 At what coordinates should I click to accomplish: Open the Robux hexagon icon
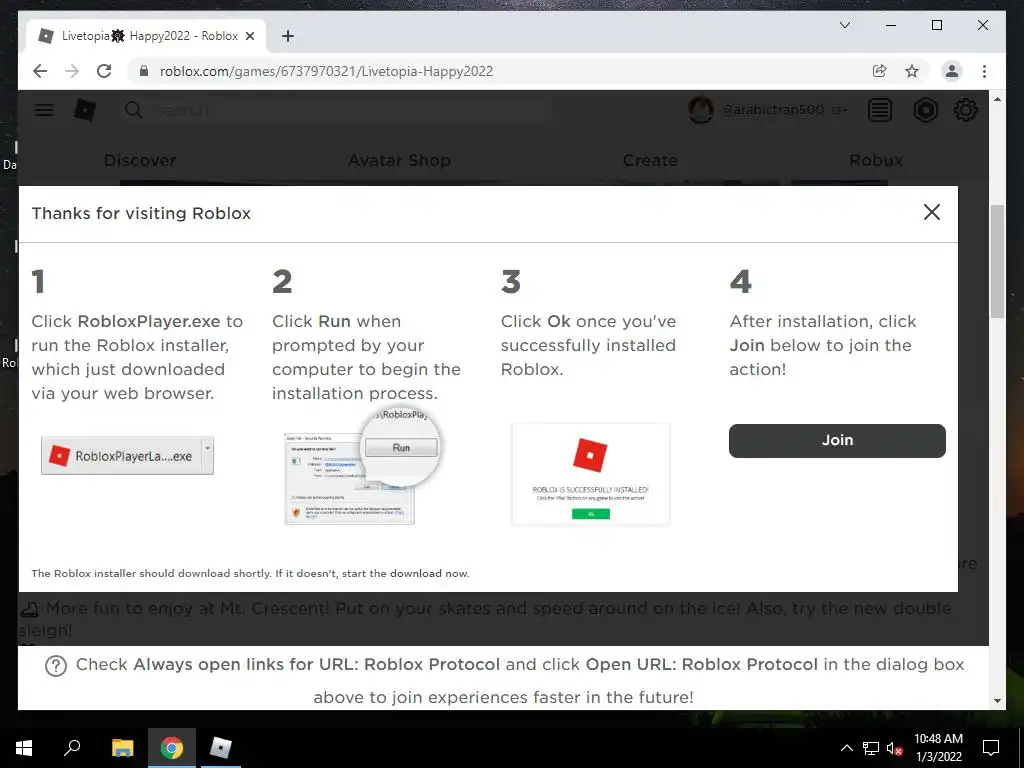[x=925, y=110]
